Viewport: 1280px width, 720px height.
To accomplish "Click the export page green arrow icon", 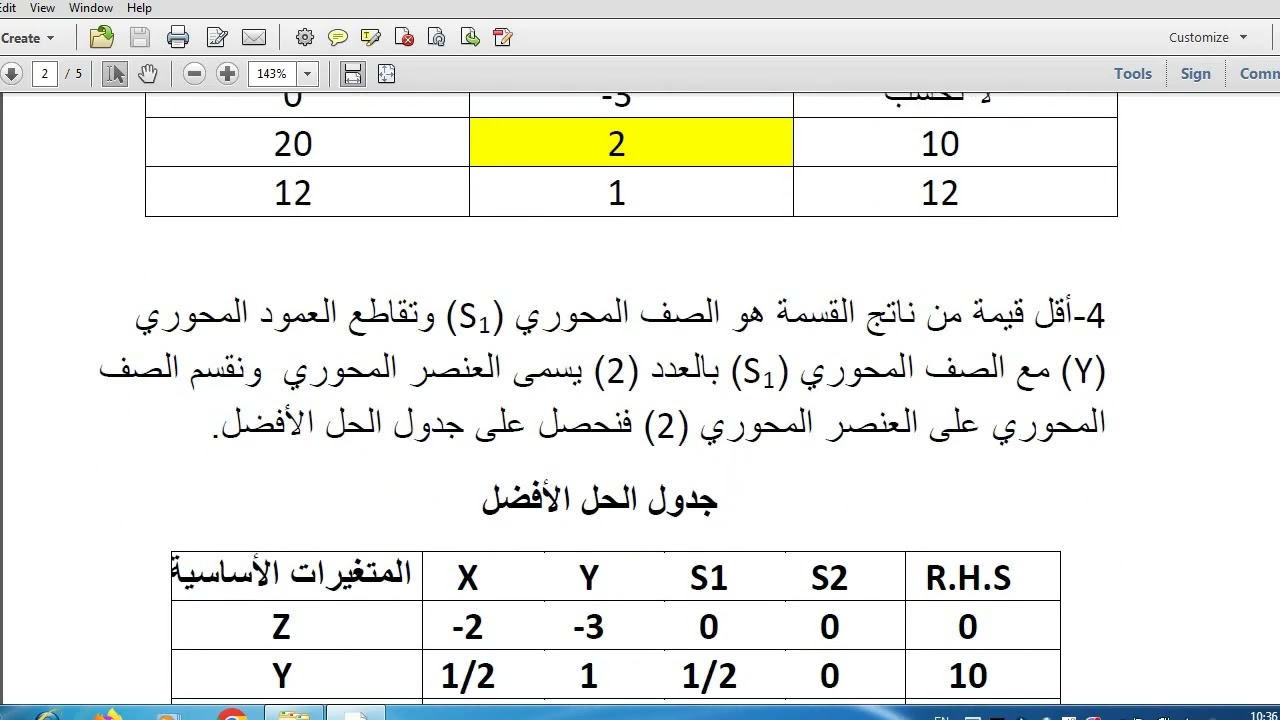I will tap(470, 38).
